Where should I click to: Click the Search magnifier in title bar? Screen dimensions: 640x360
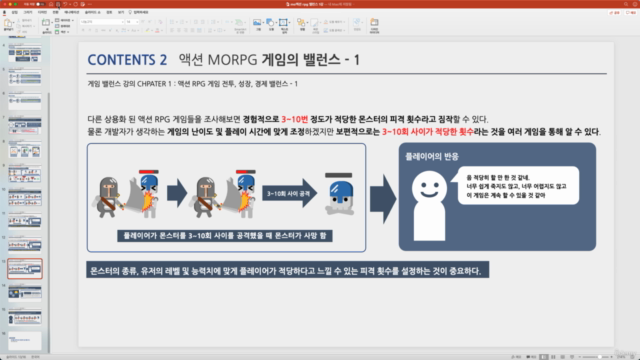(626, 4)
